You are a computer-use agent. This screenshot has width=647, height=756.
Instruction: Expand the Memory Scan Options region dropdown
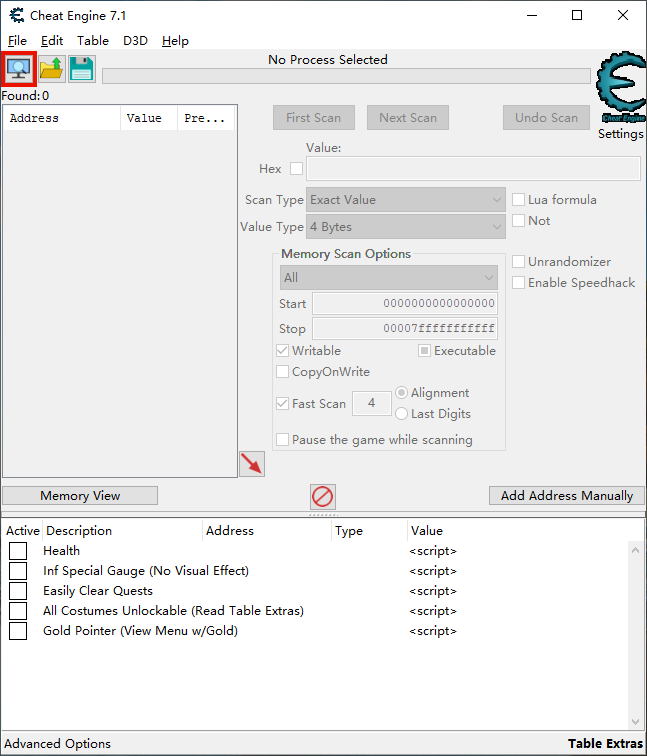tap(388, 278)
